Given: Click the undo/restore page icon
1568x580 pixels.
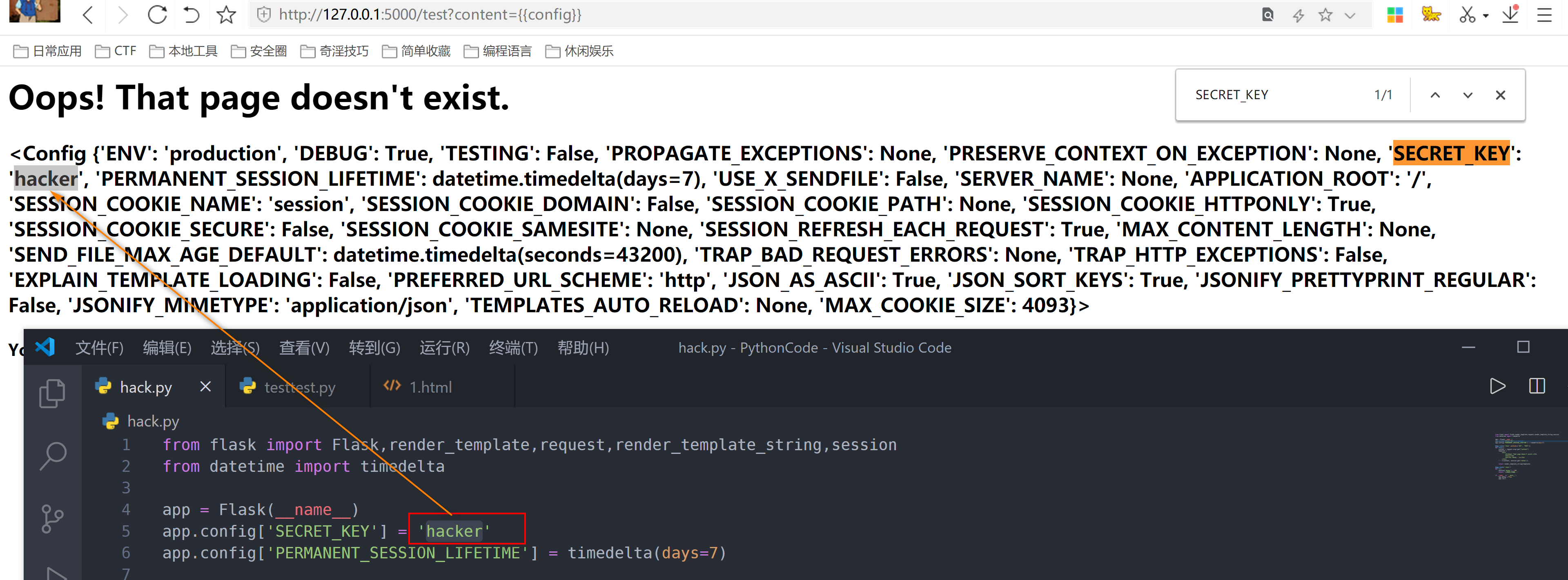Looking at the screenshot, I should click(x=192, y=15).
